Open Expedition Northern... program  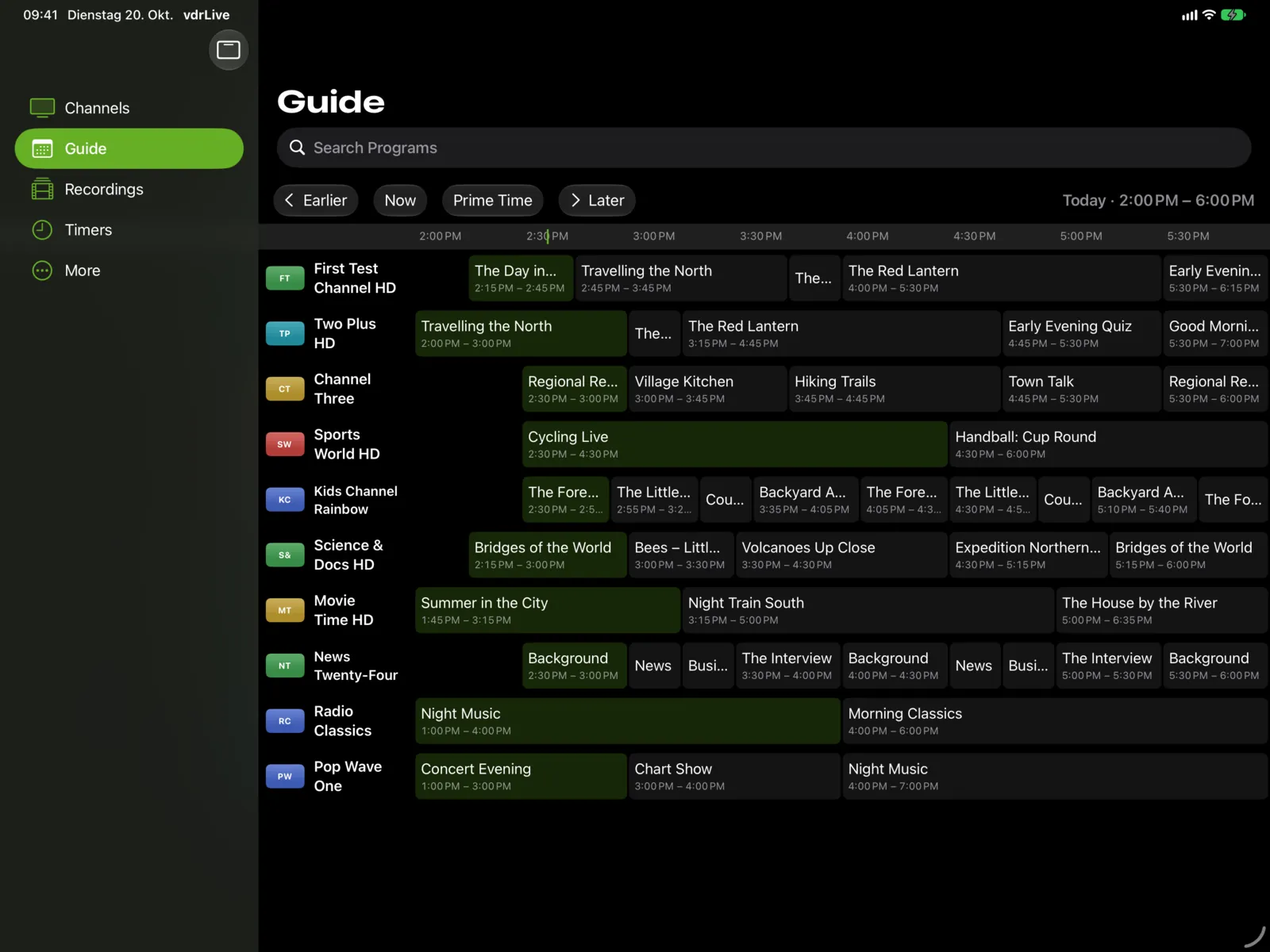coord(1029,555)
